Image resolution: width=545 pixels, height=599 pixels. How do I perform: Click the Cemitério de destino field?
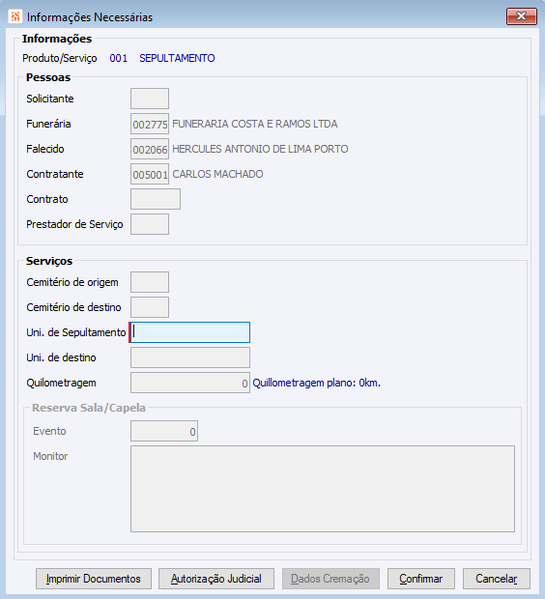[150, 307]
